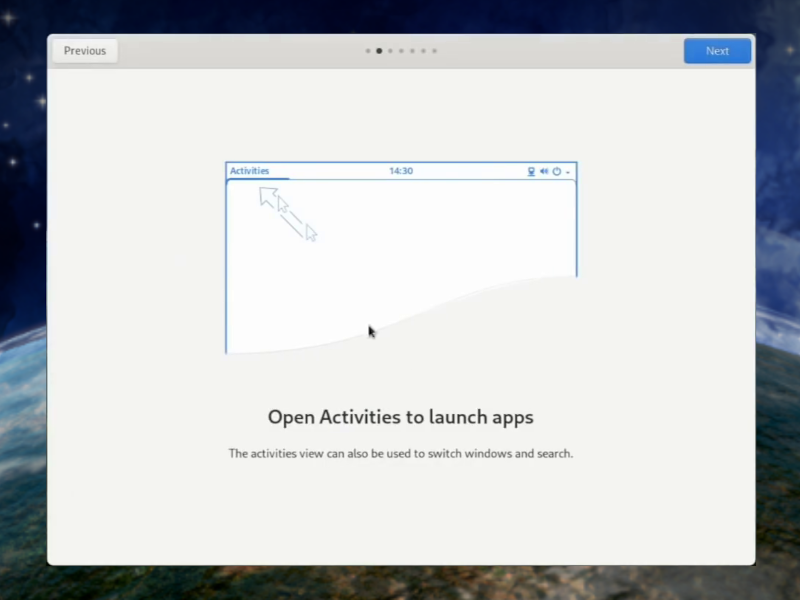Viewport: 800px width, 600px height.
Task: Jump to the first tour page dot
Action: 368,50
